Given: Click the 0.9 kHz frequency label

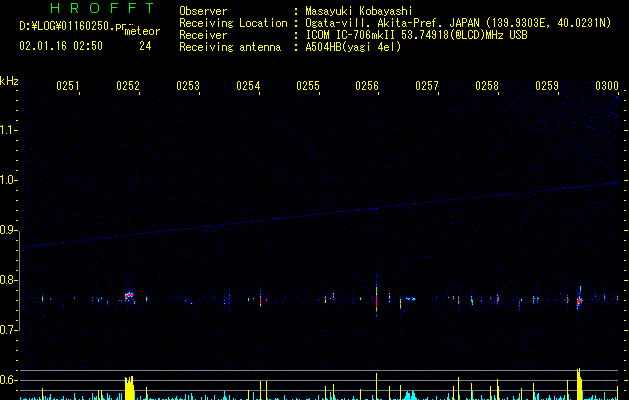Looking at the screenshot, I should tap(8, 230).
